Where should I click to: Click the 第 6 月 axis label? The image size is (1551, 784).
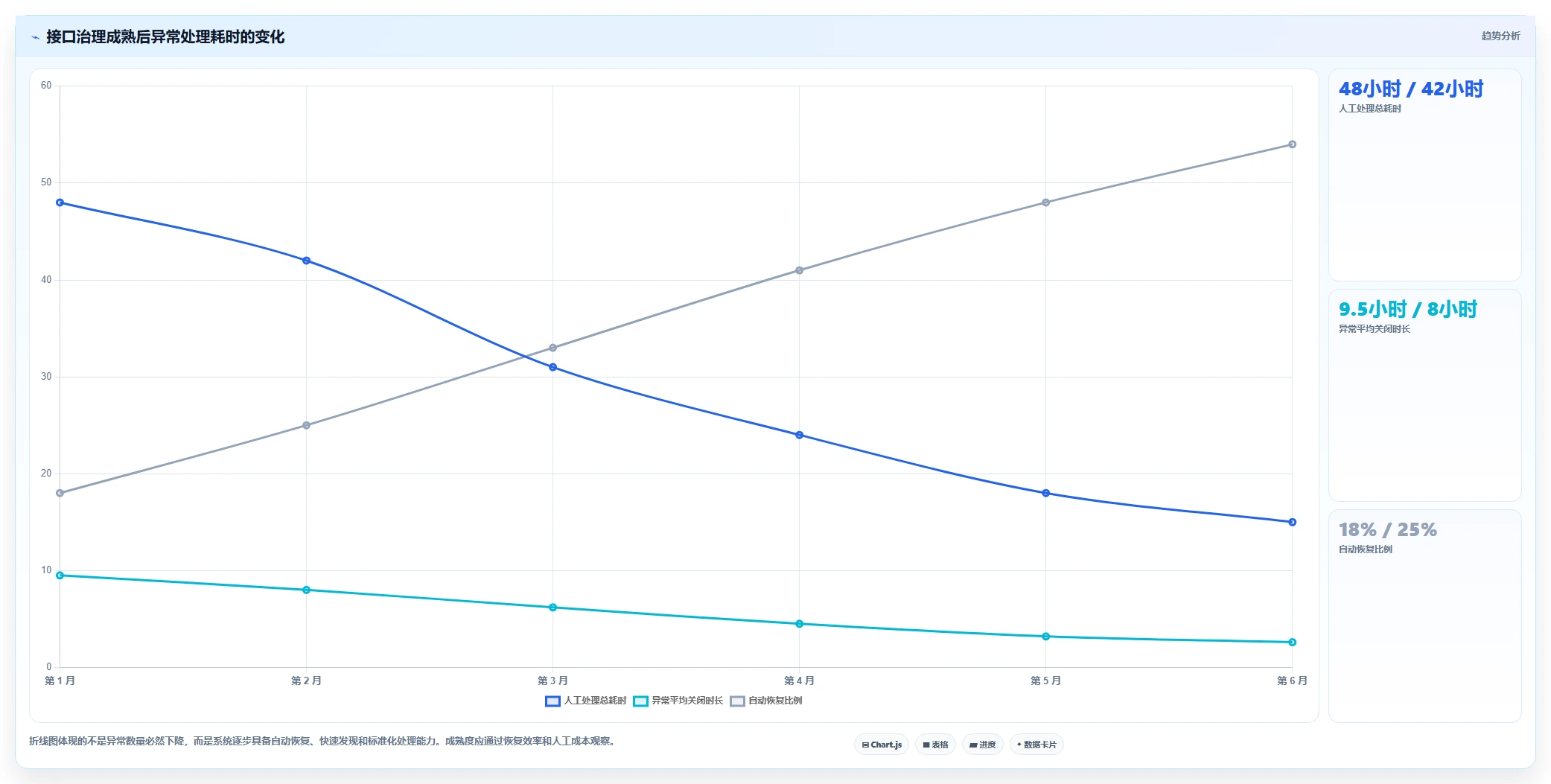point(1292,681)
